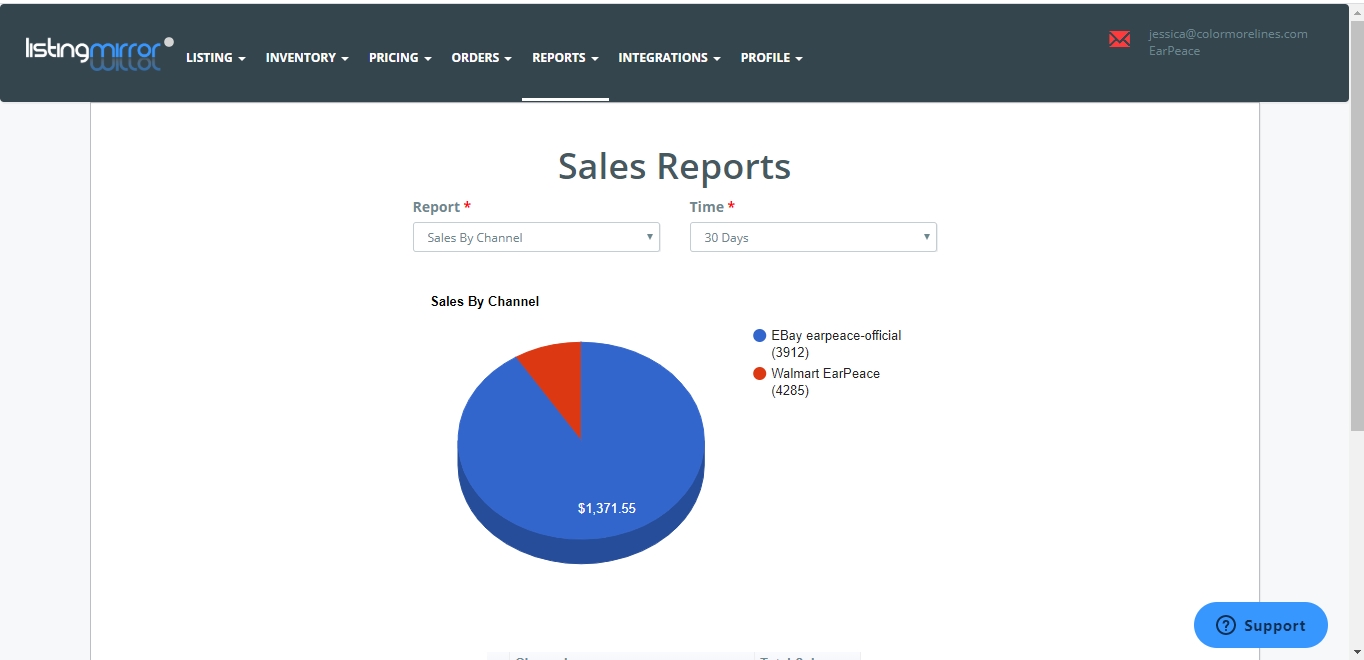
Task: Click the Support question mark icon
Action: pyautogui.click(x=1226, y=625)
